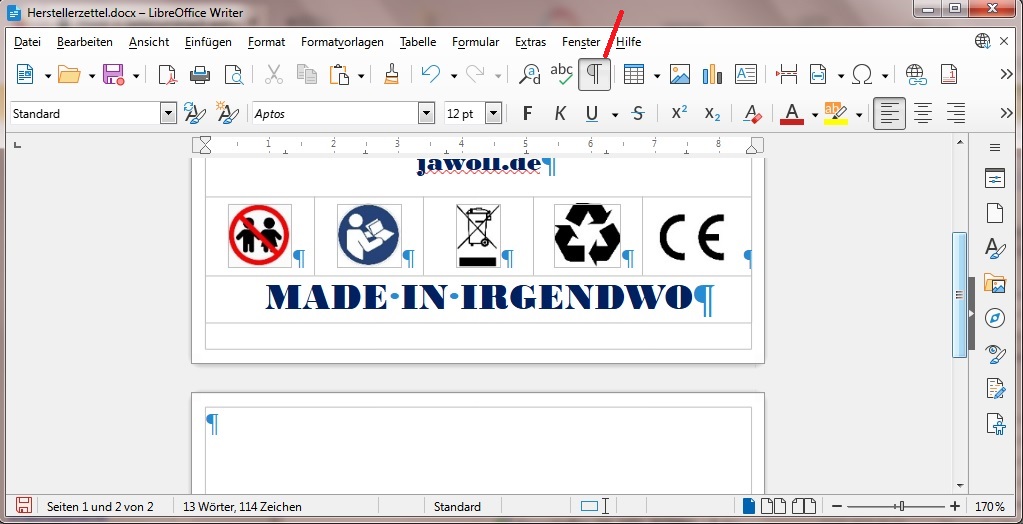Expand the Aptos font name dropdown
1023x524 pixels.
pos(427,114)
